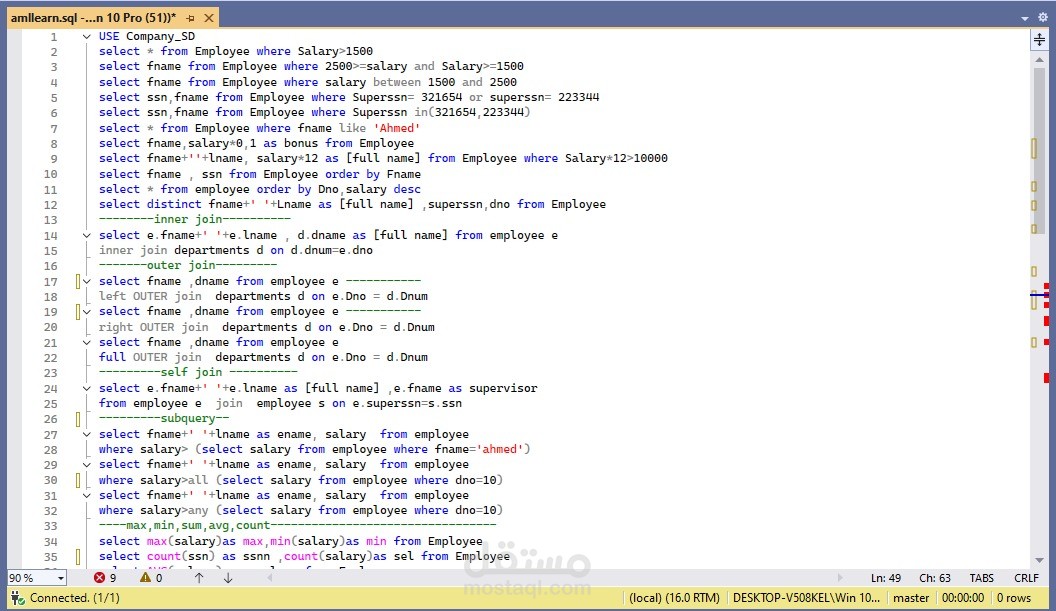This screenshot has height=611, width=1056.
Task: Click the supervisor alias on line 24
Action: (x=503, y=388)
